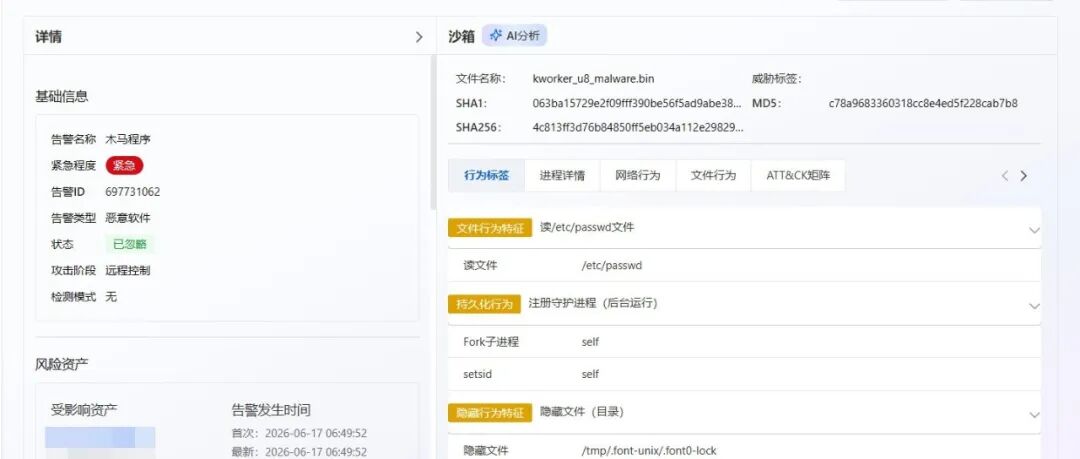The height and width of the screenshot is (459, 1080).
Task: Click the 隐藏行为特征 tag
Action: point(490,413)
